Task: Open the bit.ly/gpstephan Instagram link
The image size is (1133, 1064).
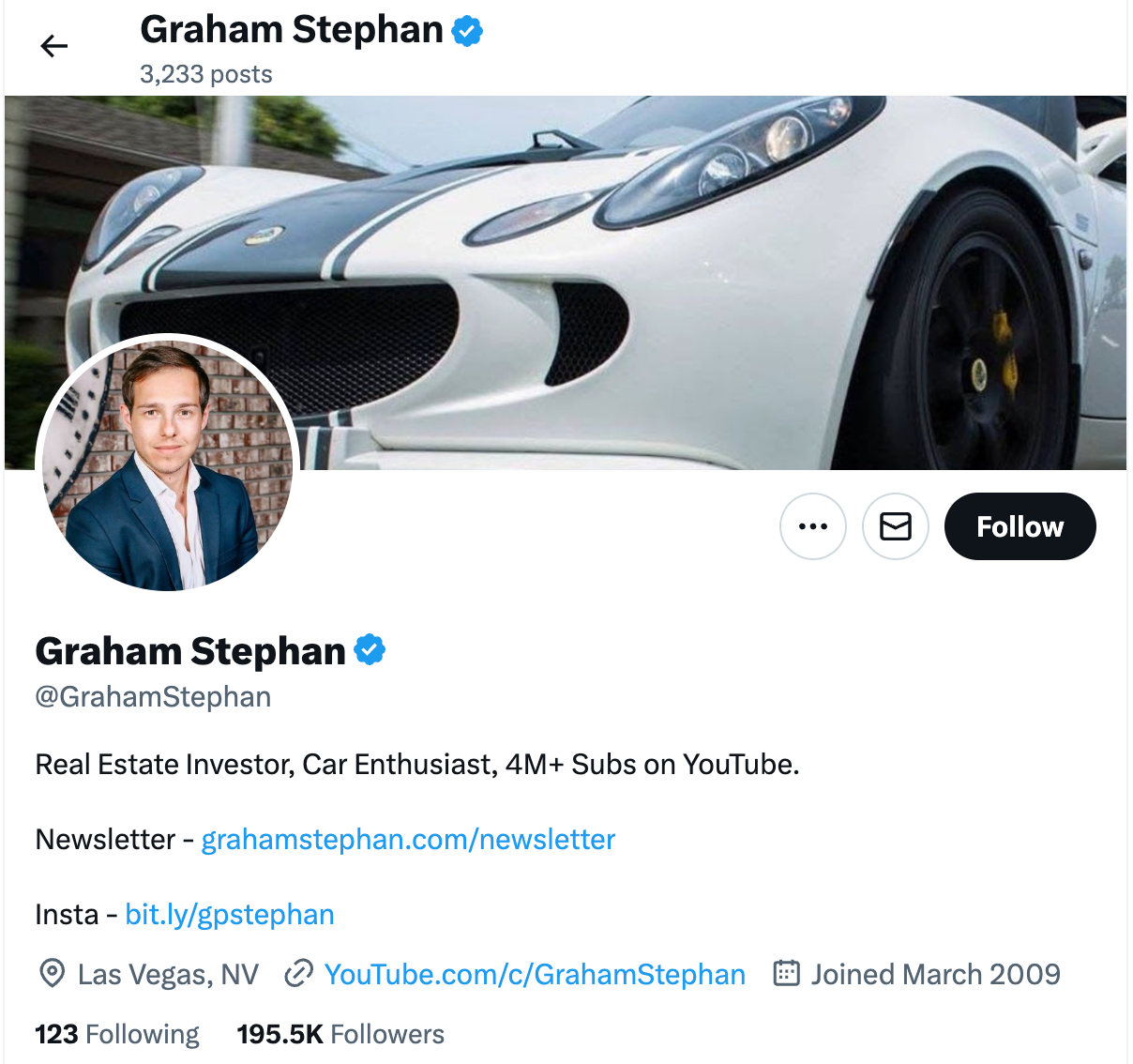Action: tap(230, 914)
